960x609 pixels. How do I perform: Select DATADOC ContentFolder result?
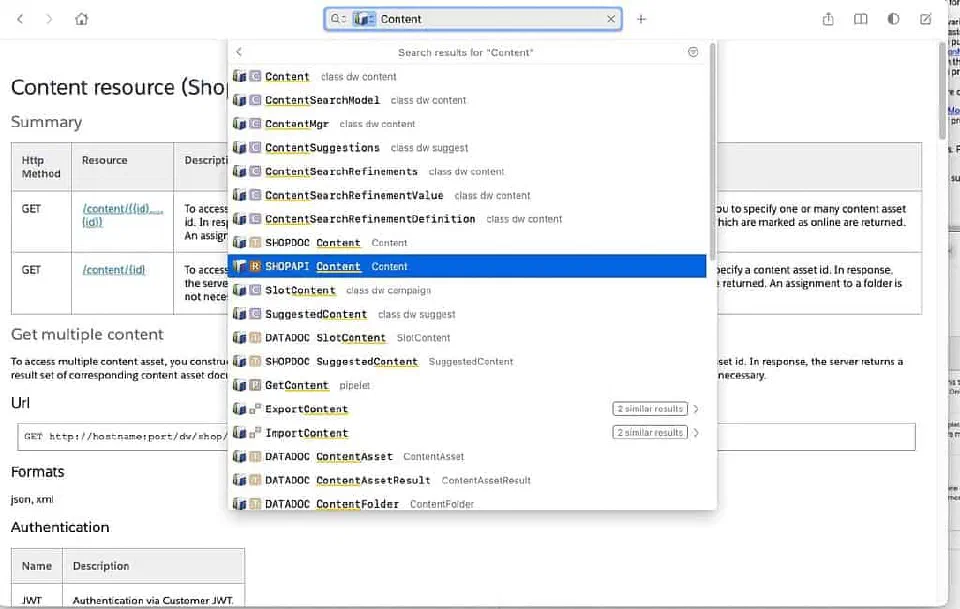click(x=467, y=504)
